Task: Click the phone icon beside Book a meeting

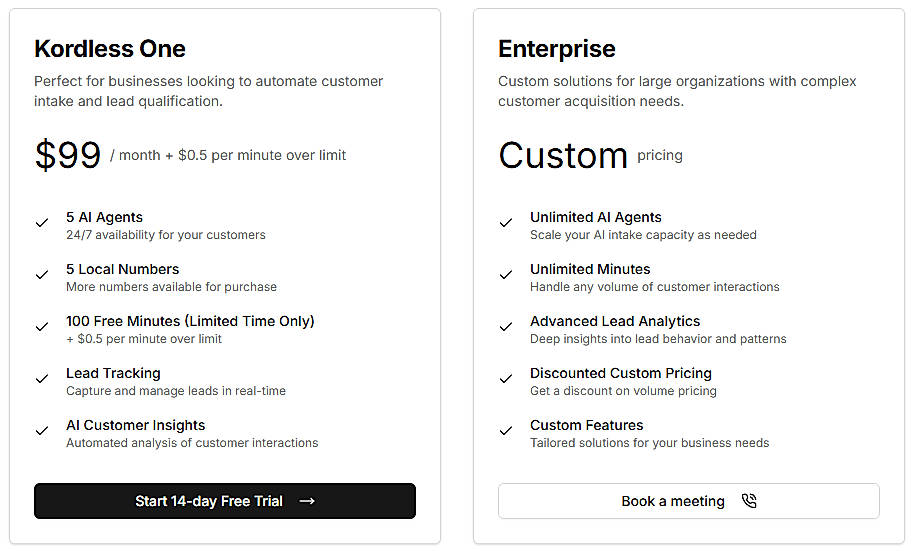Action: (x=749, y=501)
